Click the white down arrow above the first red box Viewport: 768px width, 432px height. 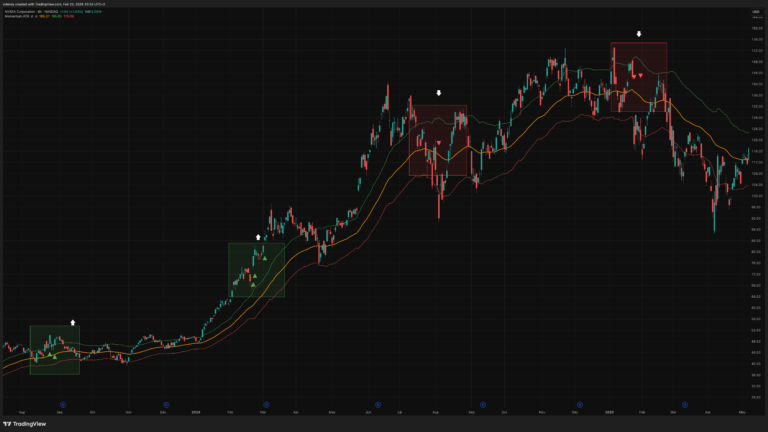click(438, 93)
